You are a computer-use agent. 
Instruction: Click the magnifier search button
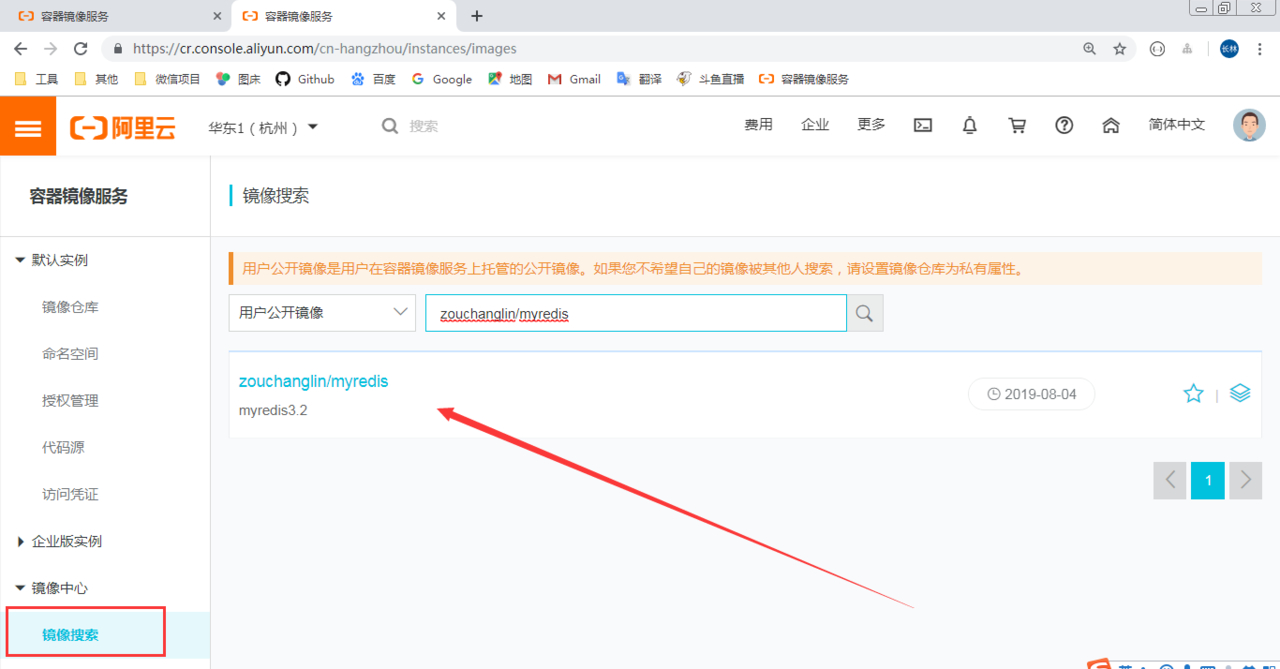(x=865, y=313)
